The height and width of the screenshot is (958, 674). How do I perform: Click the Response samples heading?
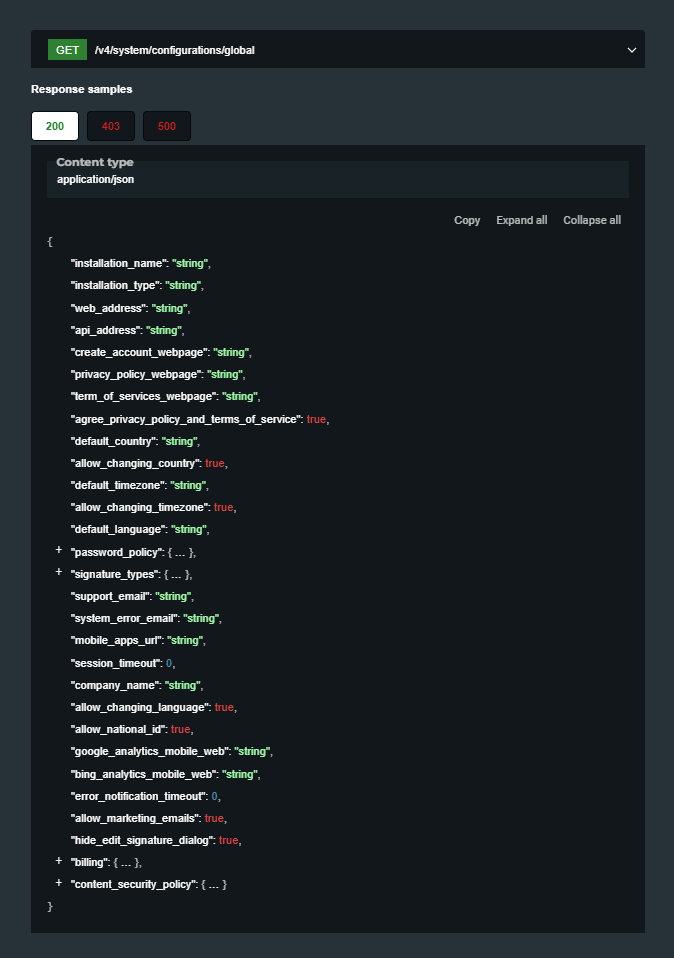click(x=81, y=89)
